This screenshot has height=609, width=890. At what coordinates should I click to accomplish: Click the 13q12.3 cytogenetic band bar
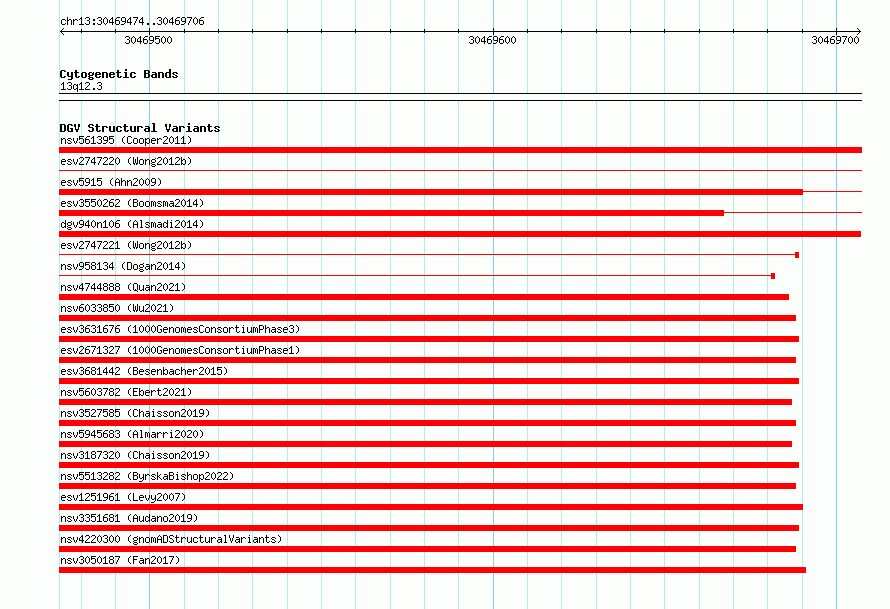460,97
